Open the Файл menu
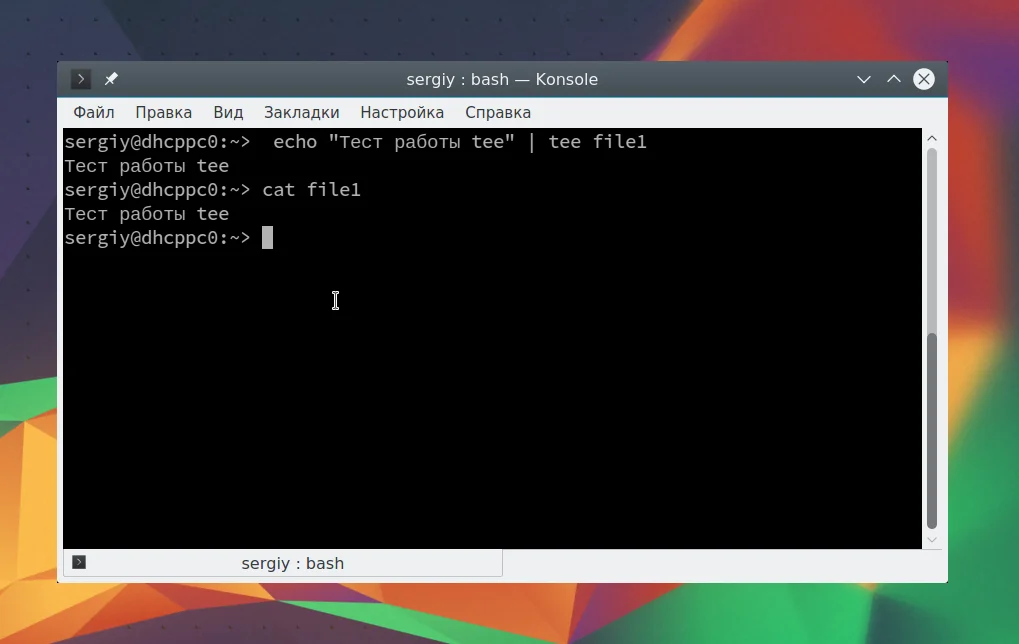Viewport: 1019px width, 644px height. click(x=94, y=112)
